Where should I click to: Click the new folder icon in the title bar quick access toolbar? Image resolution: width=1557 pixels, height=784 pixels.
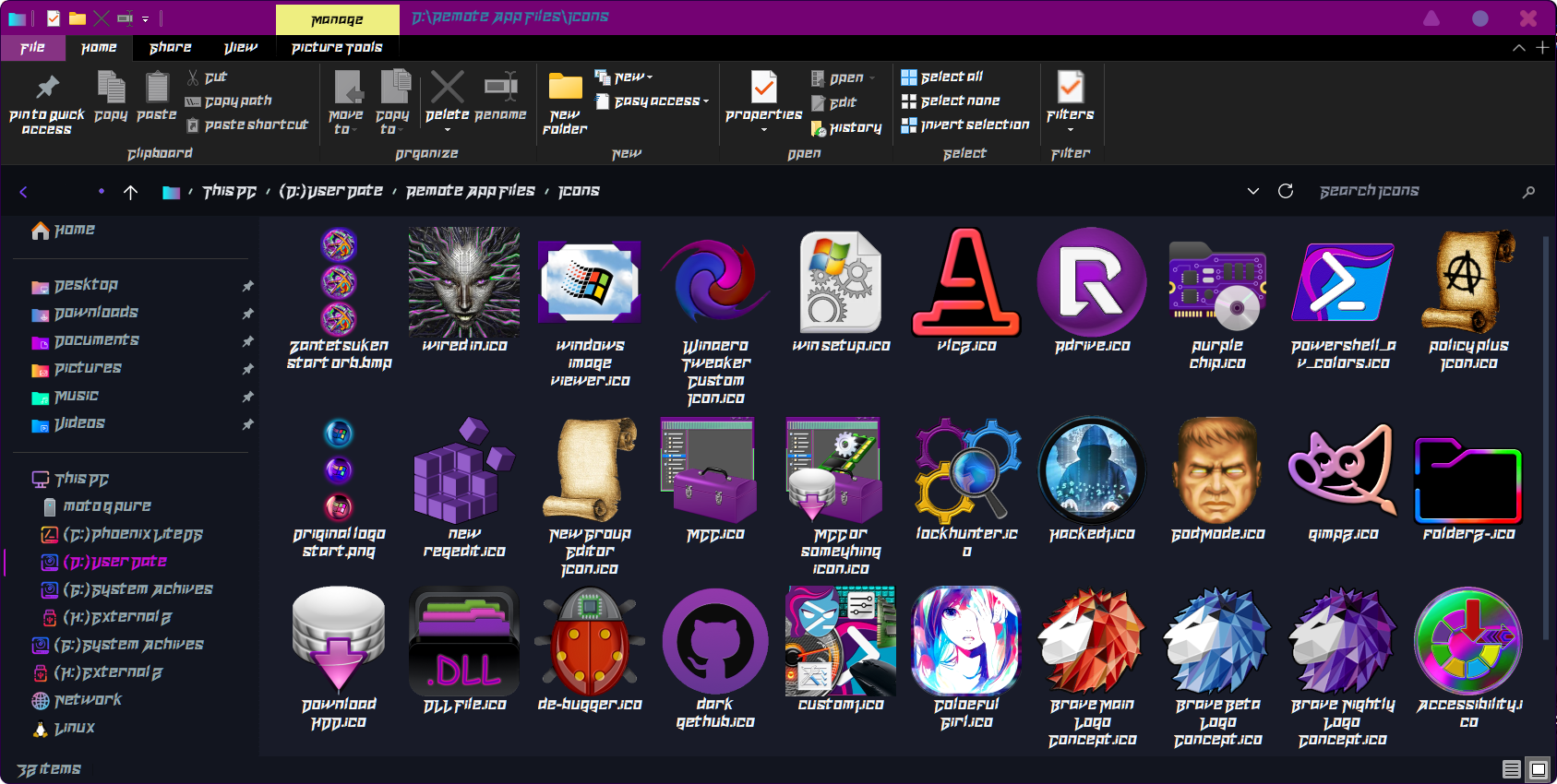pyautogui.click(x=78, y=18)
